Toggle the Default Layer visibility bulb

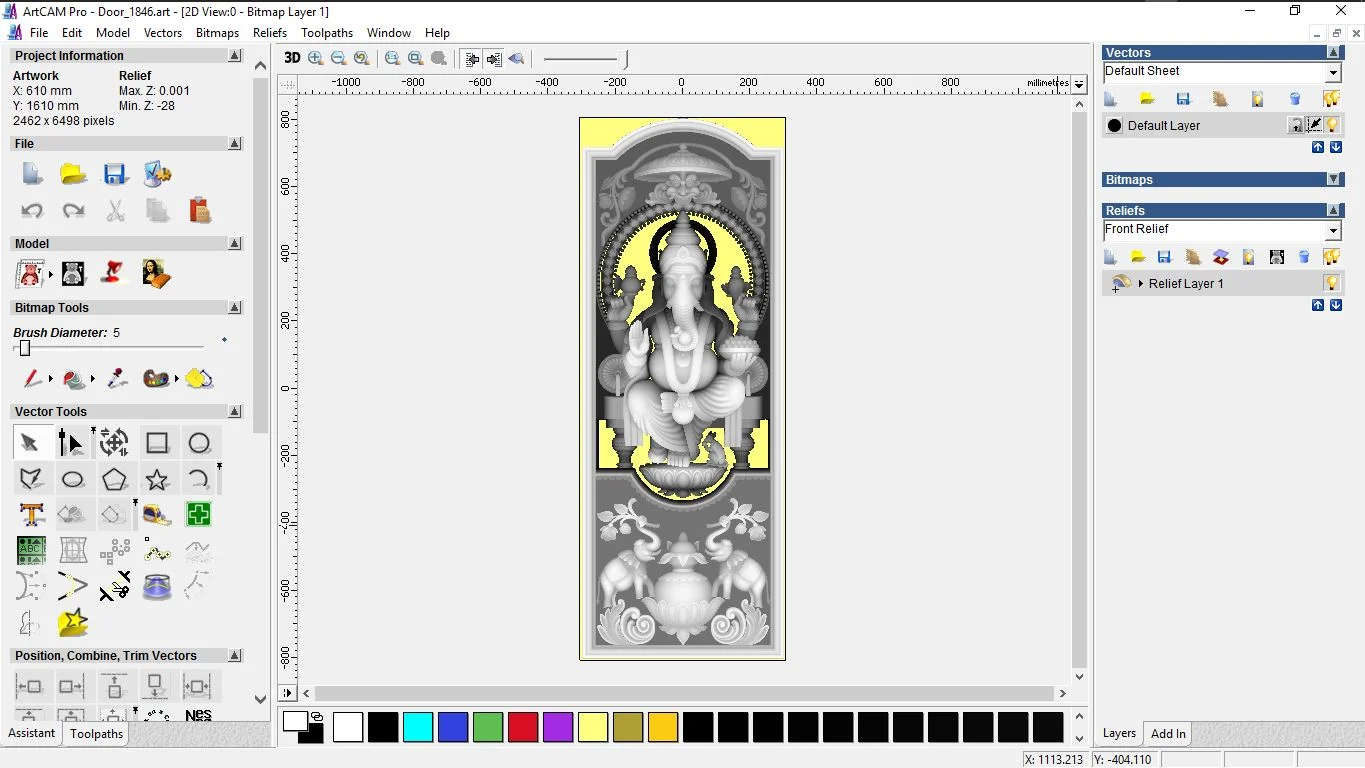(1331, 125)
